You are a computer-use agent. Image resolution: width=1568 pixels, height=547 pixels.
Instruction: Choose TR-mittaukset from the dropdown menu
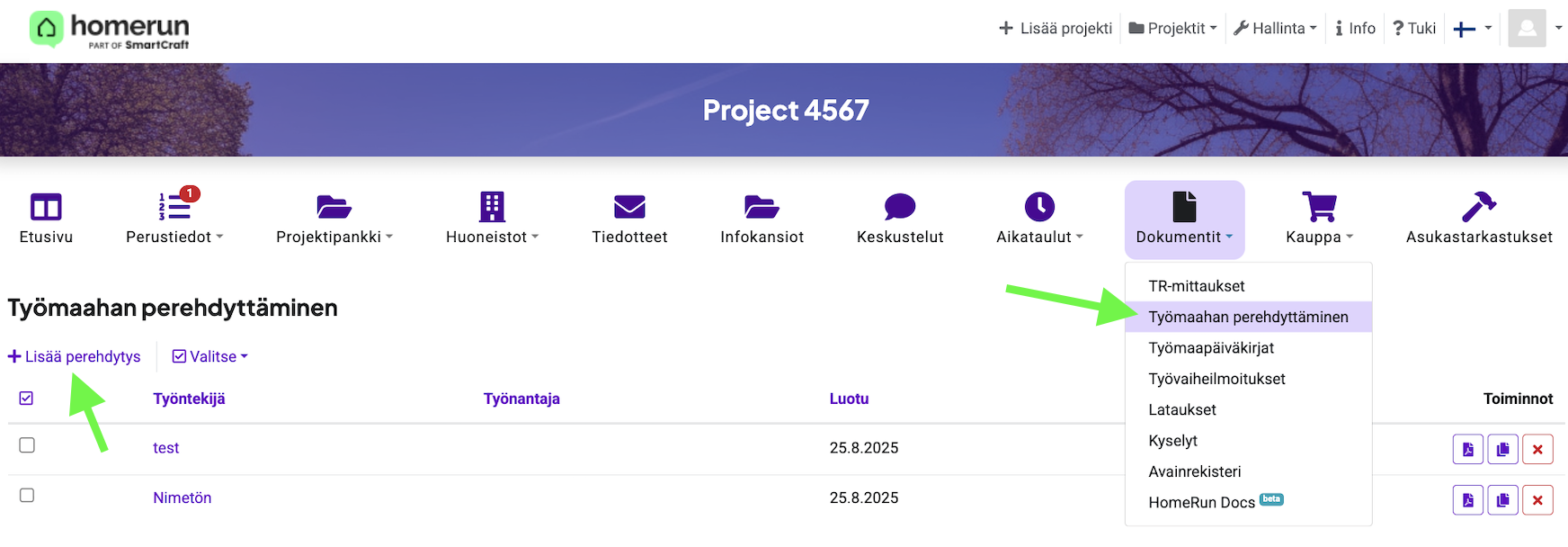[x=1196, y=286]
